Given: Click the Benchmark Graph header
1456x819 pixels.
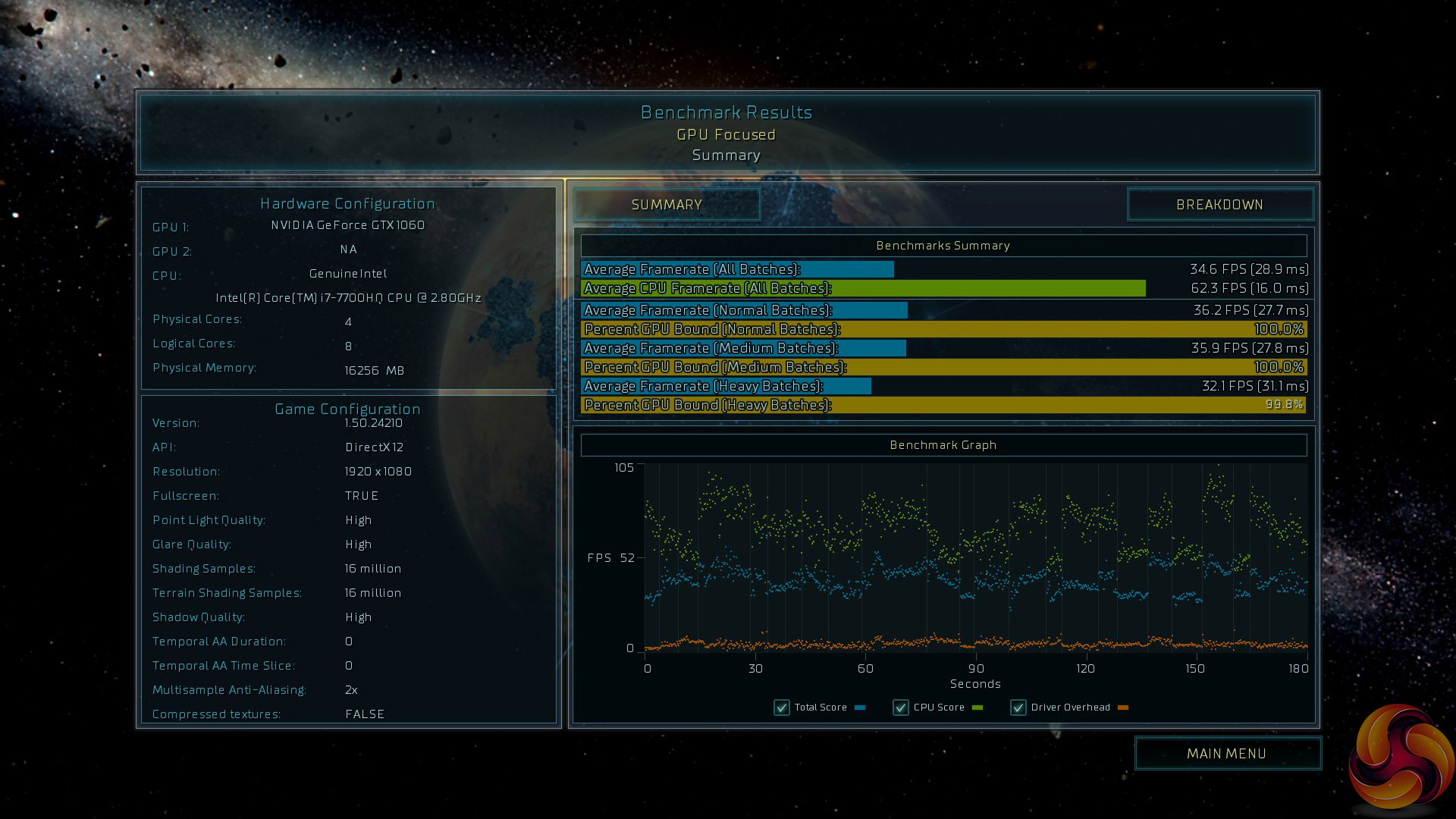Looking at the screenshot, I should coord(943,445).
